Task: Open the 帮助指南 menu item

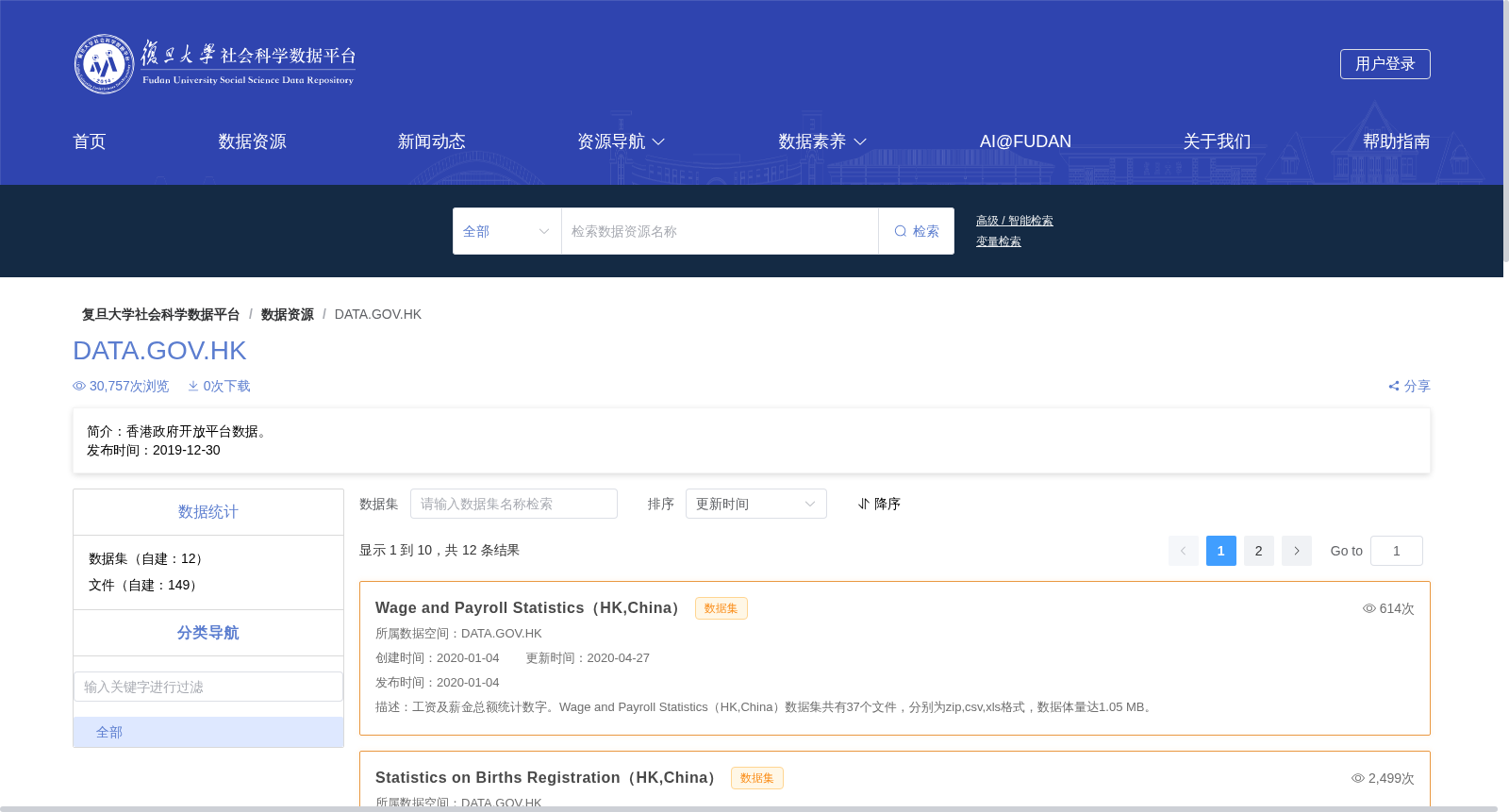Action: 1397,141
